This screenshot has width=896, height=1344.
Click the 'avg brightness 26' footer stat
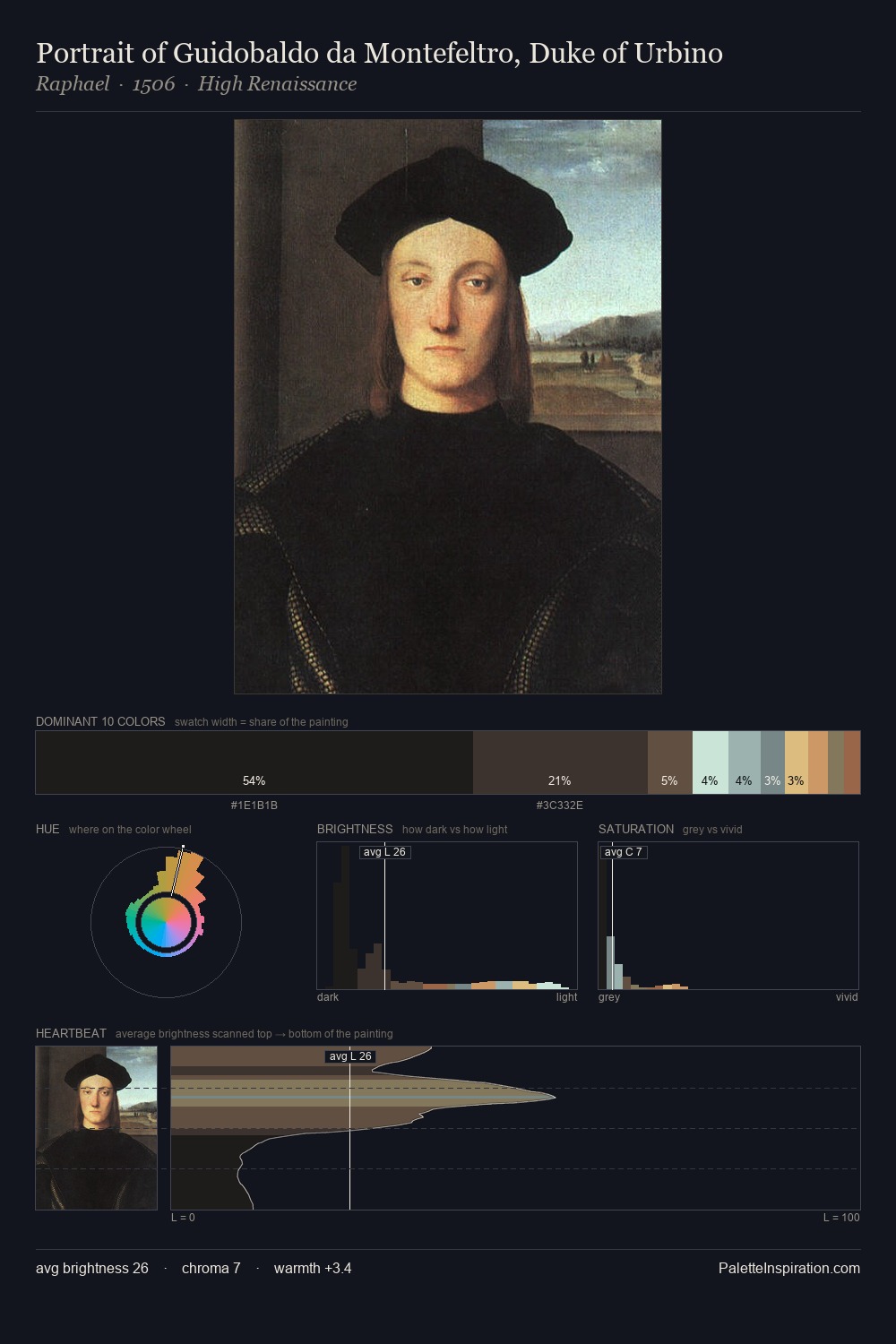[x=92, y=1268]
